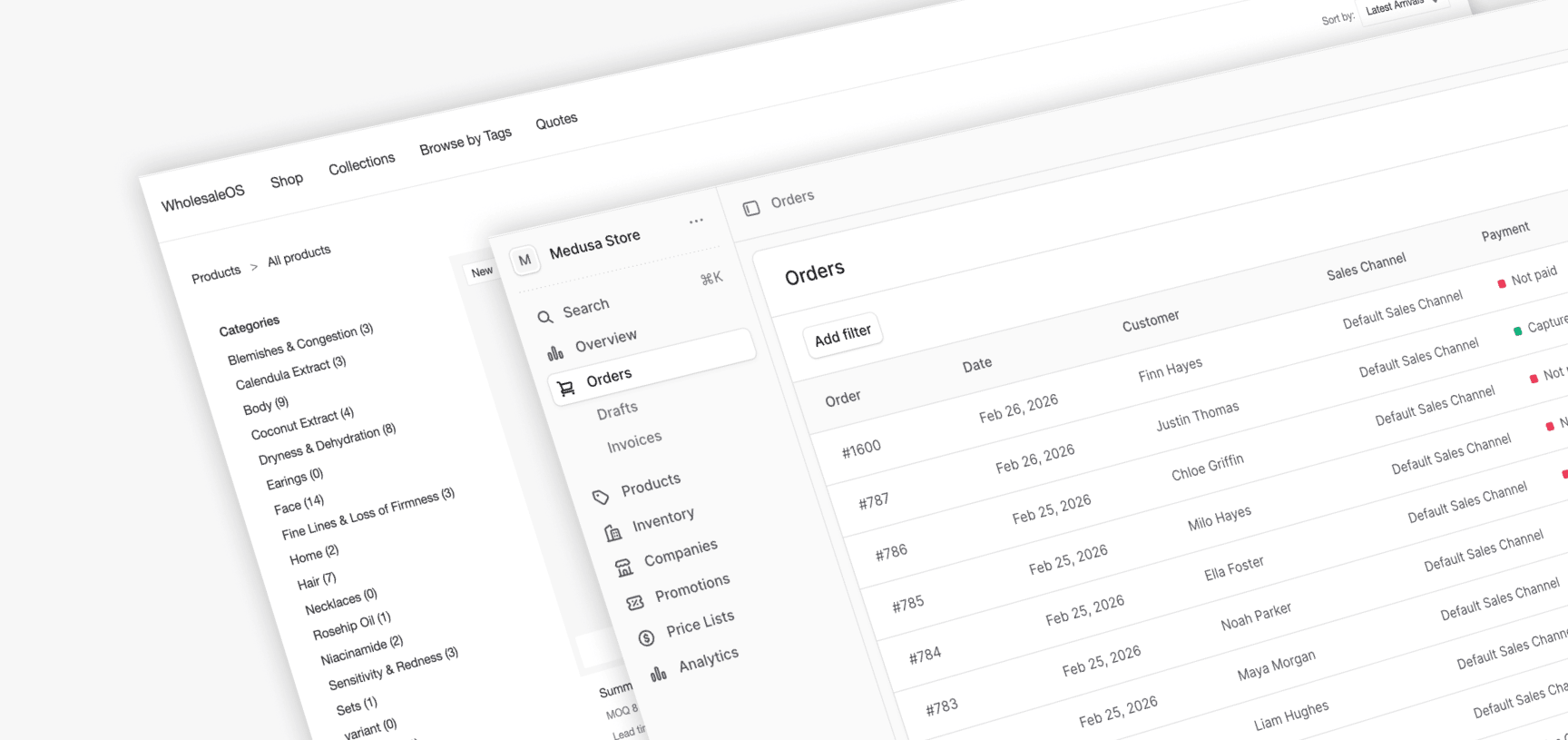
Task: Select Body (9) category
Action: 266,405
